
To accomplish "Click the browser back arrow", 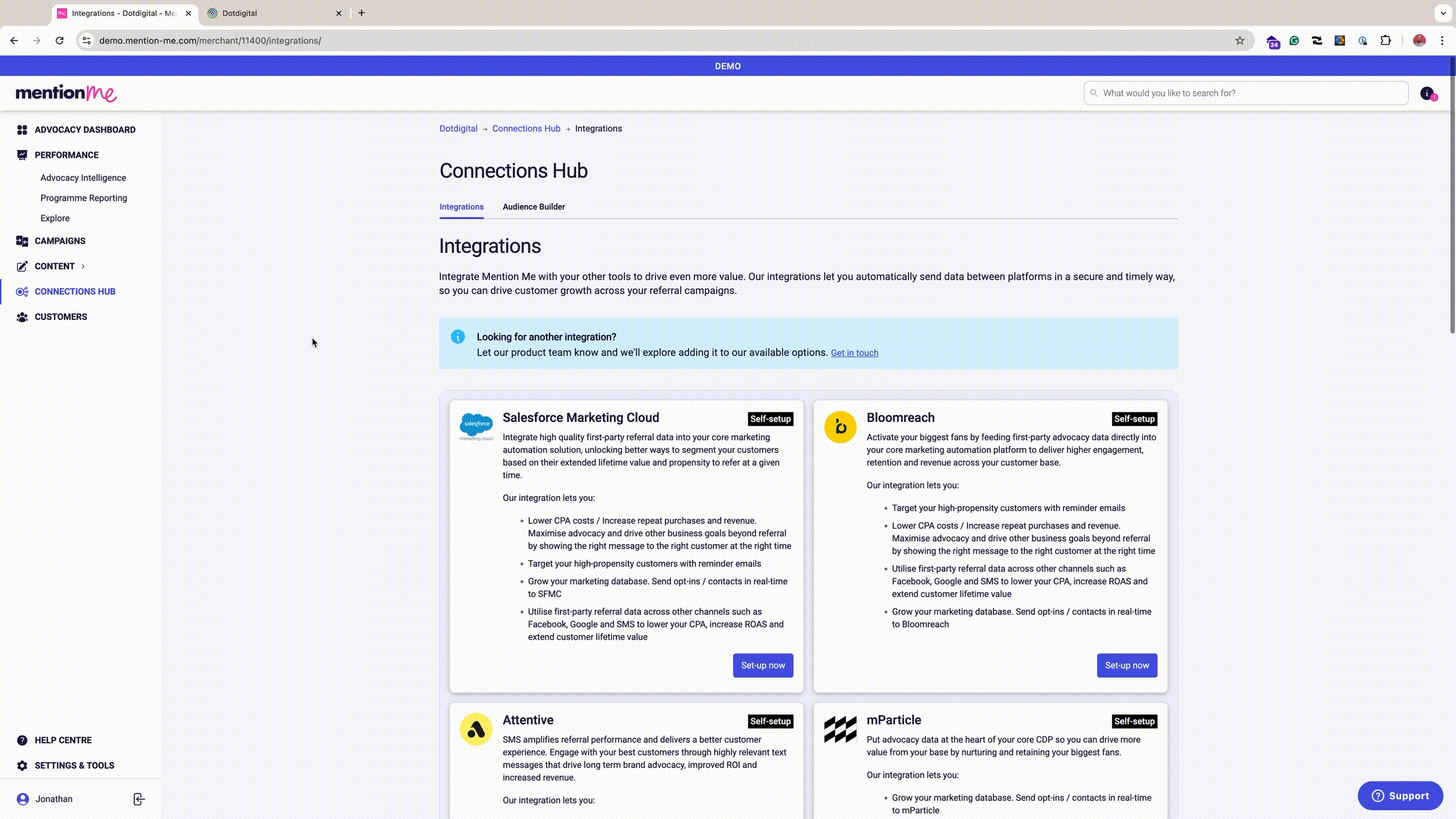I will pyautogui.click(x=14, y=40).
